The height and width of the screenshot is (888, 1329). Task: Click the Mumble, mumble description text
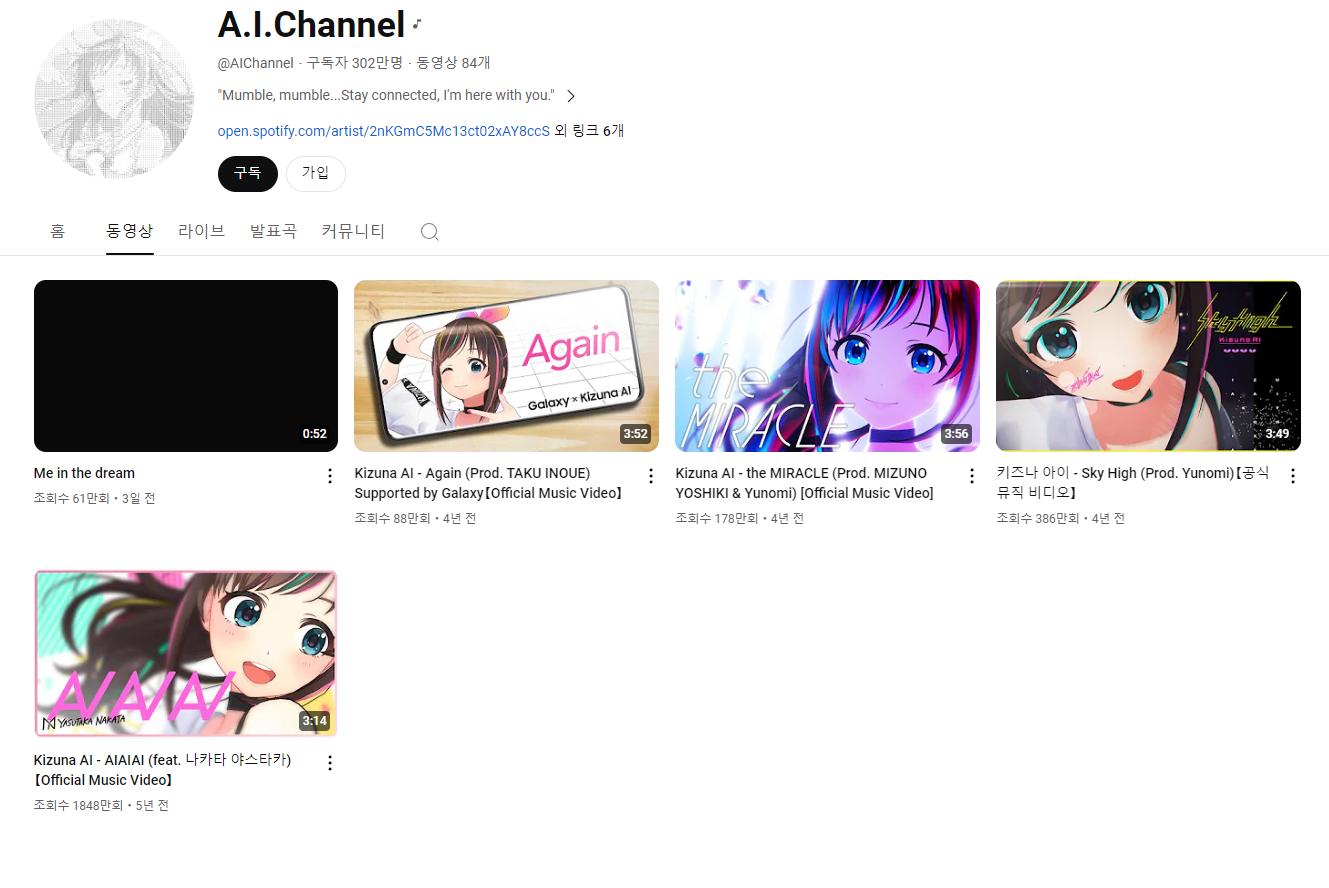click(x=386, y=96)
